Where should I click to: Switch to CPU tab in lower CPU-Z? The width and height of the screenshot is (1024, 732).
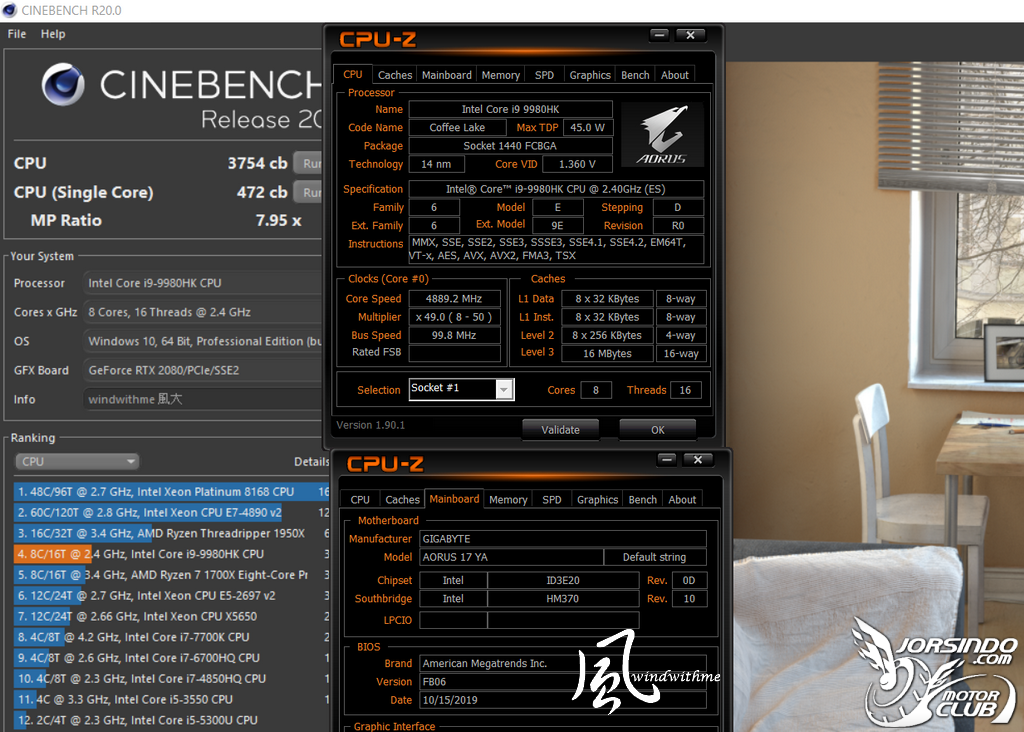(360, 500)
